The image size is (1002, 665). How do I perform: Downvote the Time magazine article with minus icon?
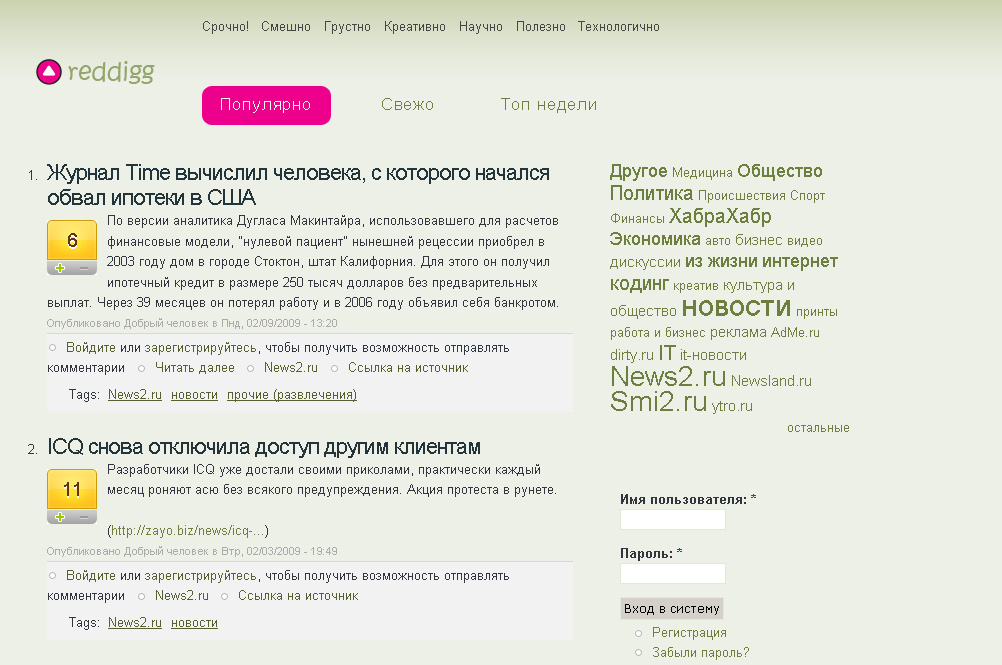(x=84, y=266)
